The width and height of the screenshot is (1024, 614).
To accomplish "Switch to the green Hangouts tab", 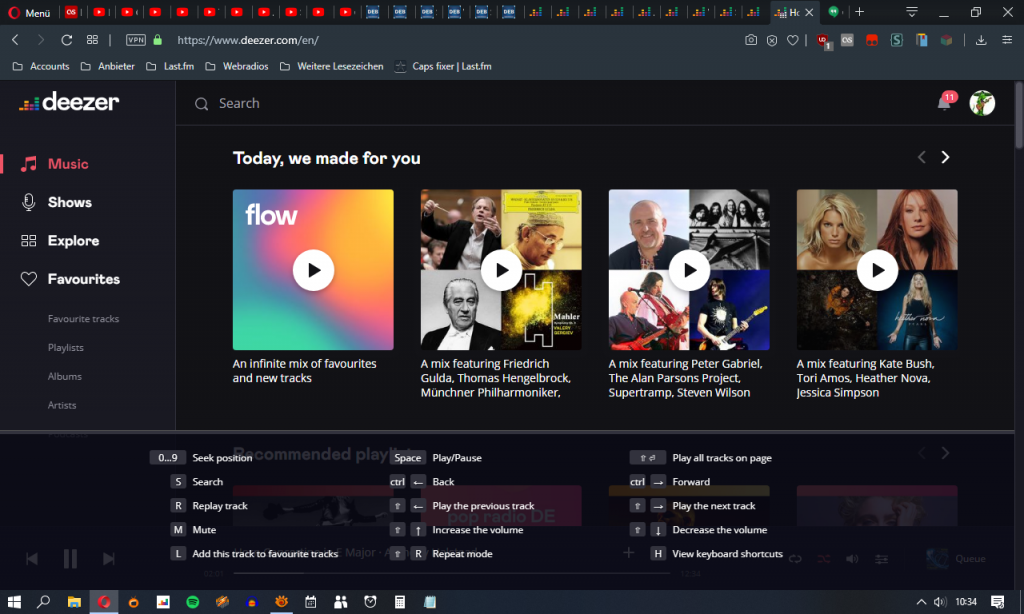I will [834, 12].
